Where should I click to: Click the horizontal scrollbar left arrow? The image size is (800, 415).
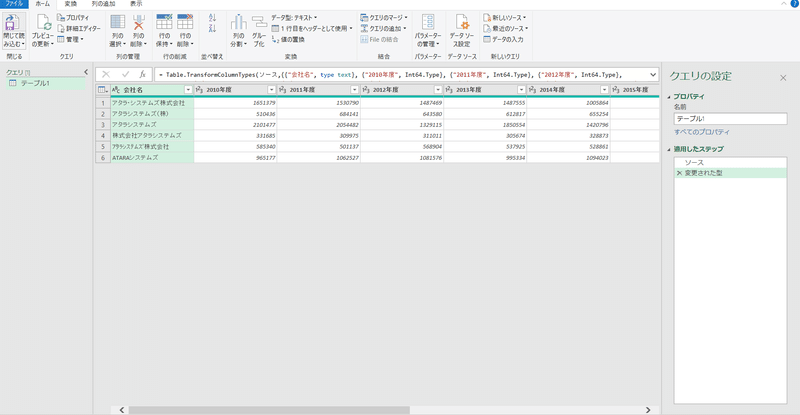(121, 410)
